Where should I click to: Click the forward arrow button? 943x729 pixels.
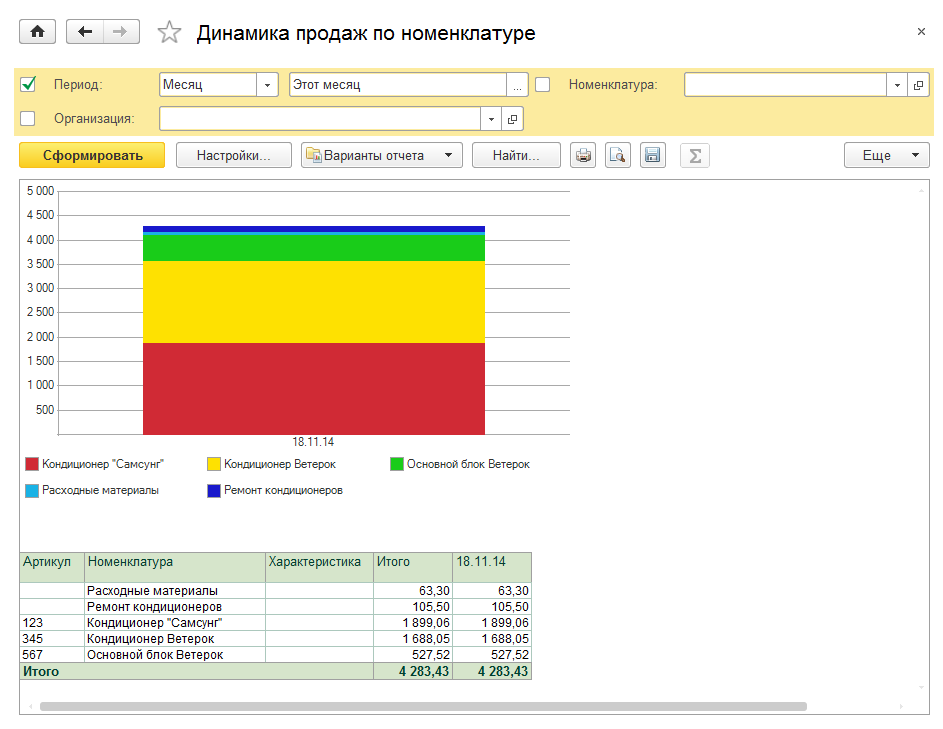coord(120,32)
